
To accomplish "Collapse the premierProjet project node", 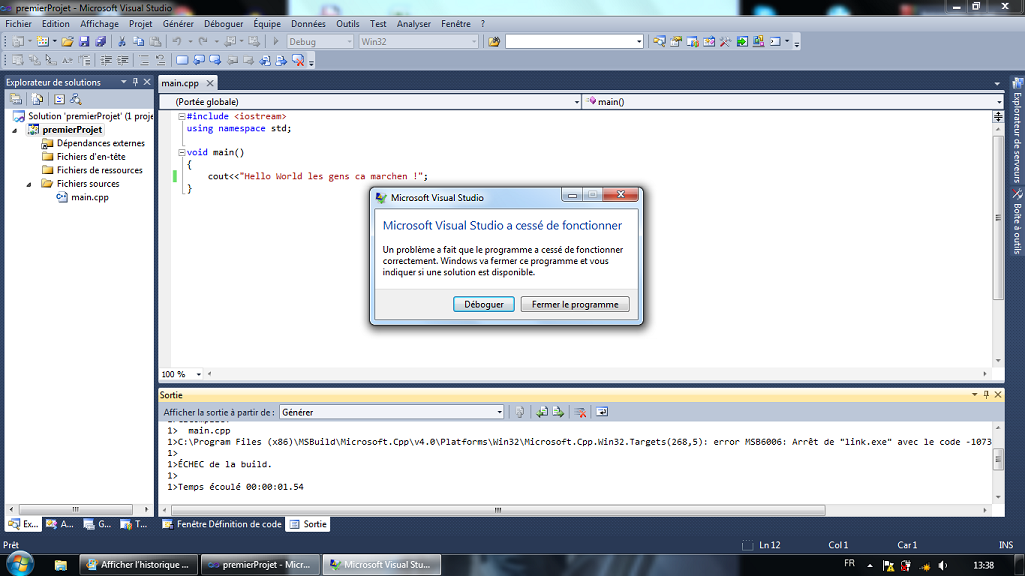I will pyautogui.click(x=15, y=130).
